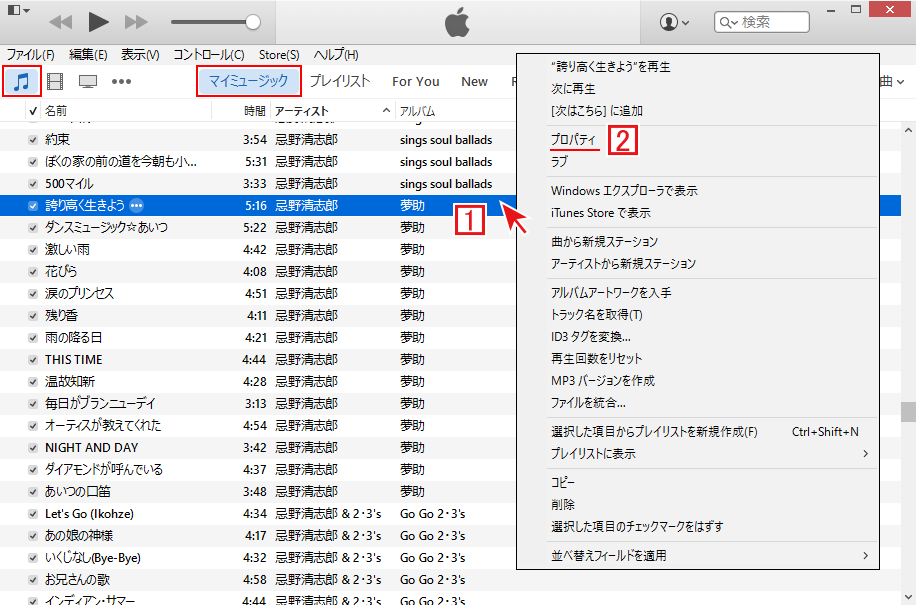Uncheck the NIGHT AND DAY checkbox
916x605 pixels.
tap(33, 448)
